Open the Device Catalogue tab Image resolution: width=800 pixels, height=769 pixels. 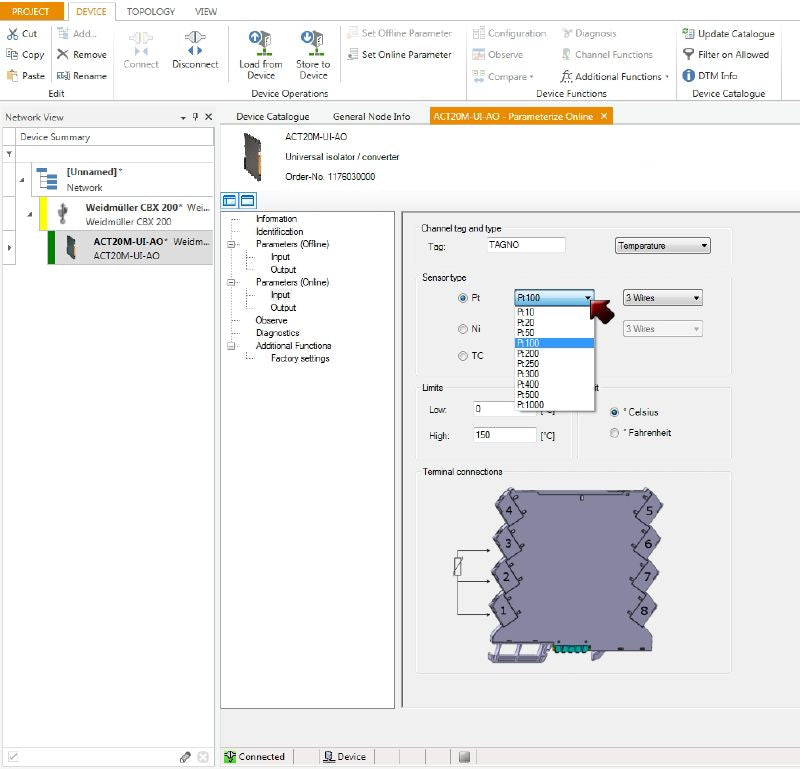pos(272,116)
